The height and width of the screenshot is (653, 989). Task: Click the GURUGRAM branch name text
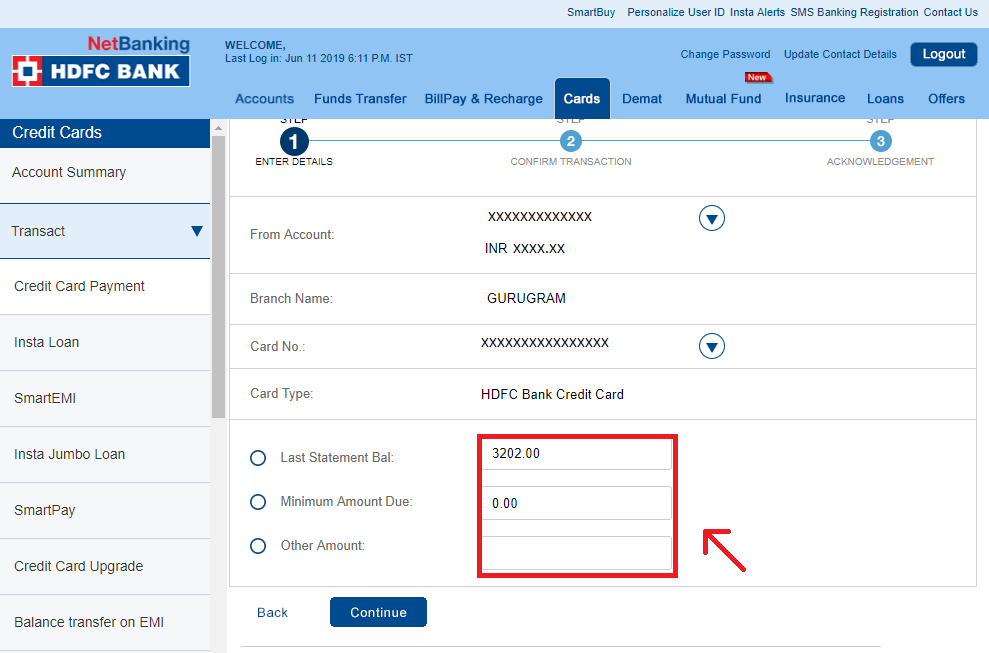click(526, 298)
